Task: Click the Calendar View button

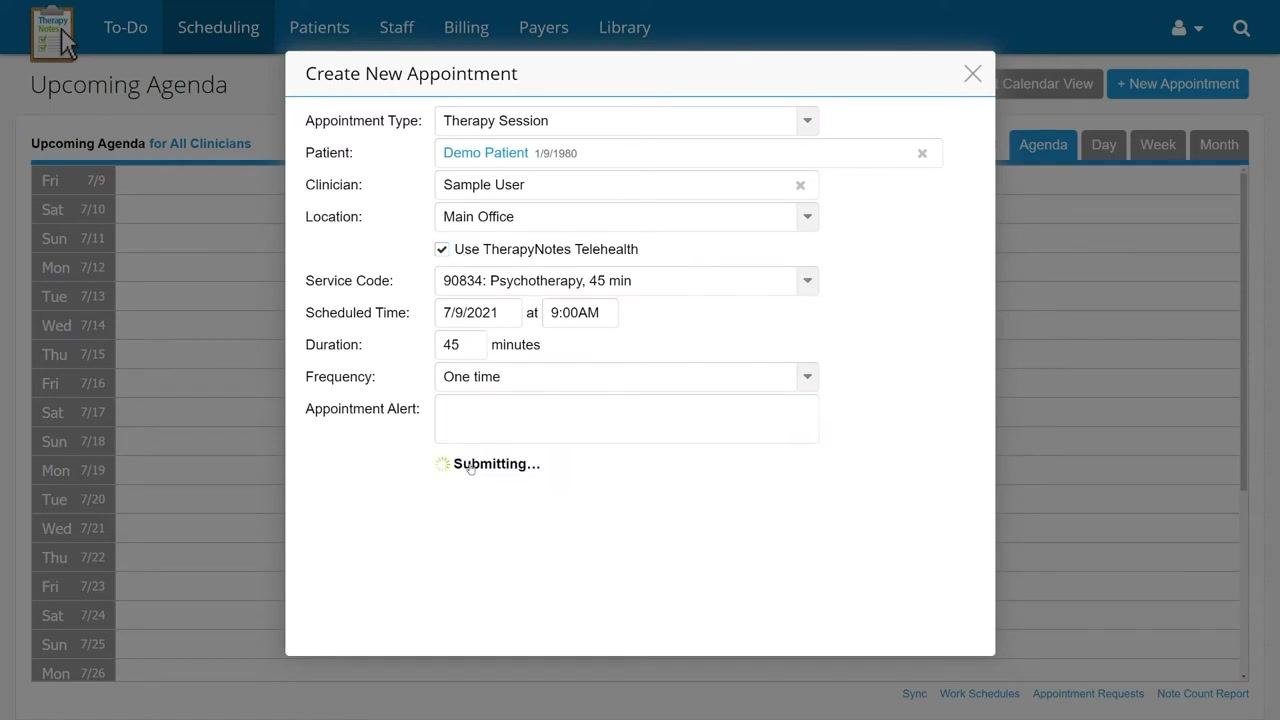Action: (1047, 84)
